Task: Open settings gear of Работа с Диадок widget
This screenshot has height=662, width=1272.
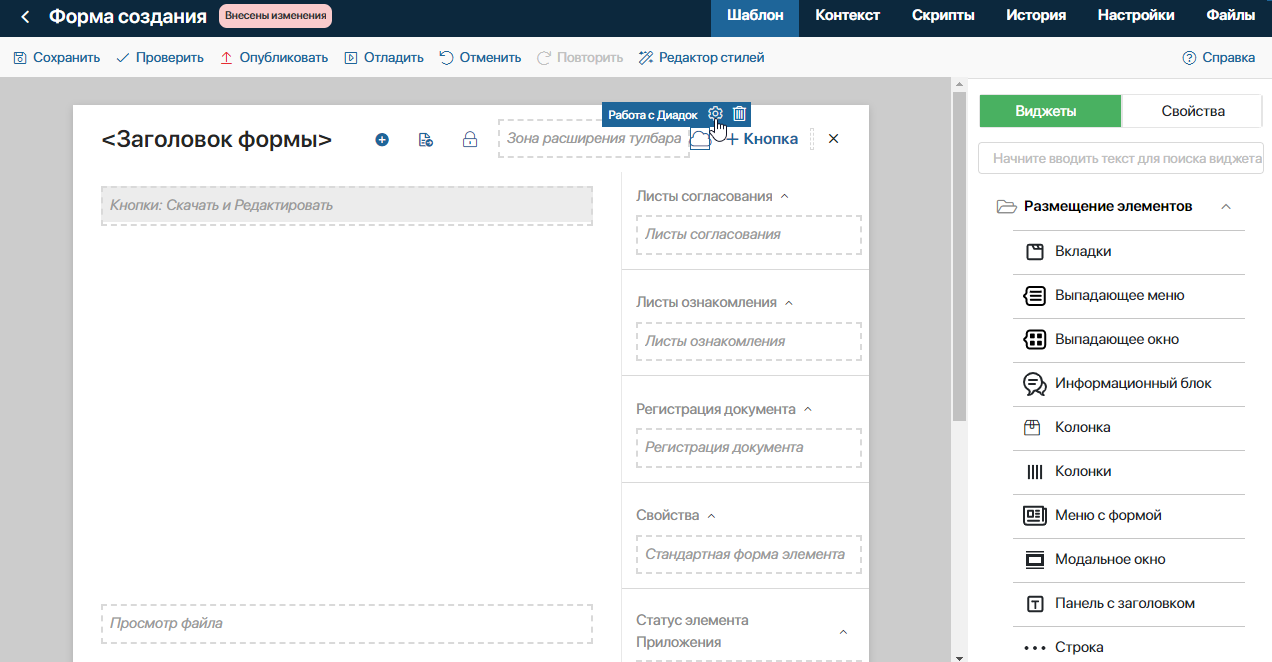Action: tap(715, 114)
